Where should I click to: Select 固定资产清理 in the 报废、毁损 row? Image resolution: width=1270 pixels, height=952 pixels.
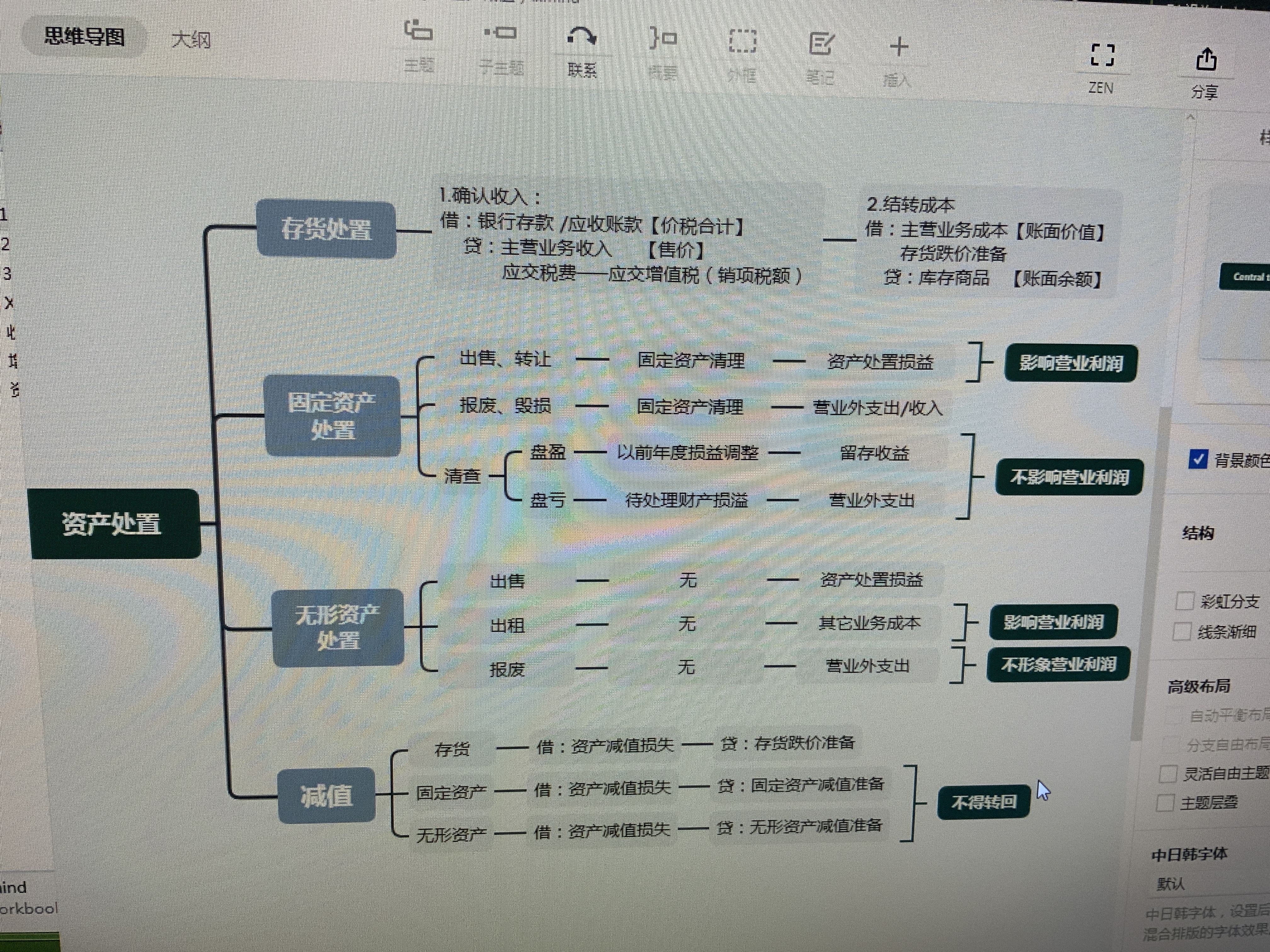point(690,407)
